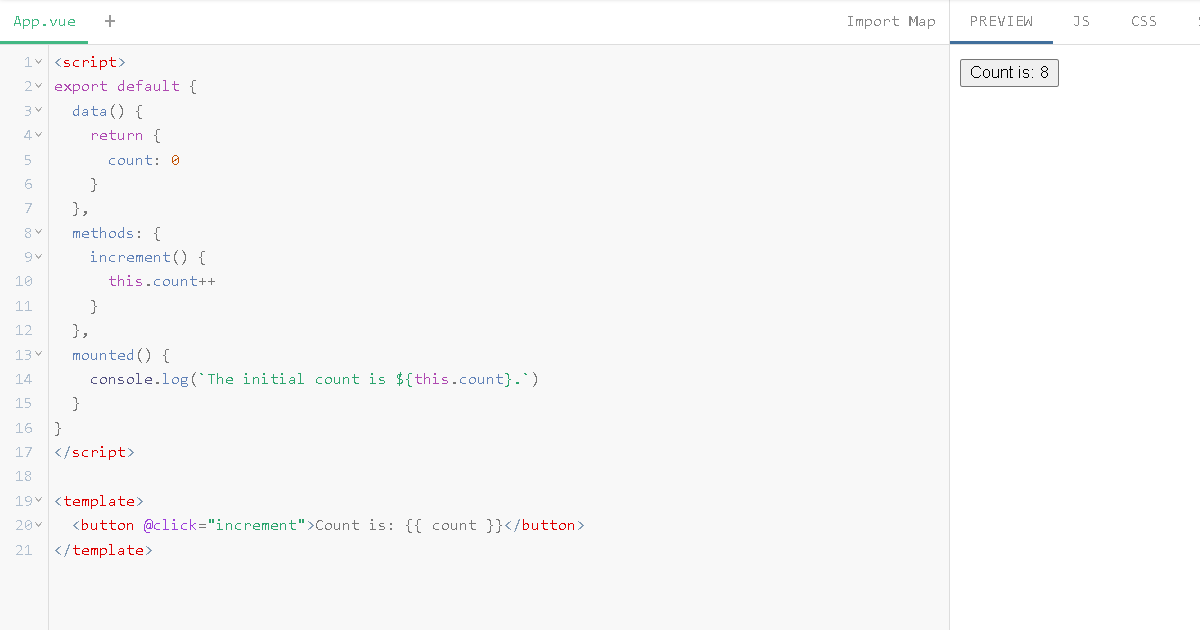Fold the export default block at line 2

(x=39, y=86)
